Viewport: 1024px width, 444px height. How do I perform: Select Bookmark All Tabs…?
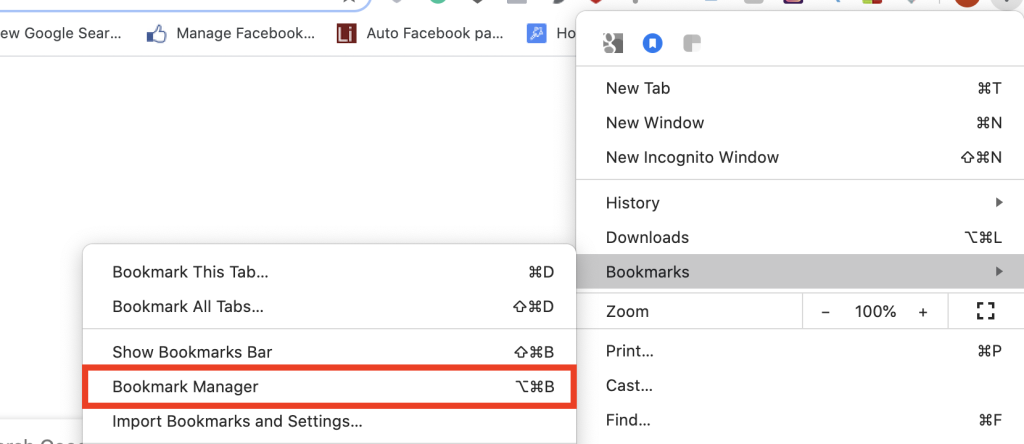pos(328,306)
